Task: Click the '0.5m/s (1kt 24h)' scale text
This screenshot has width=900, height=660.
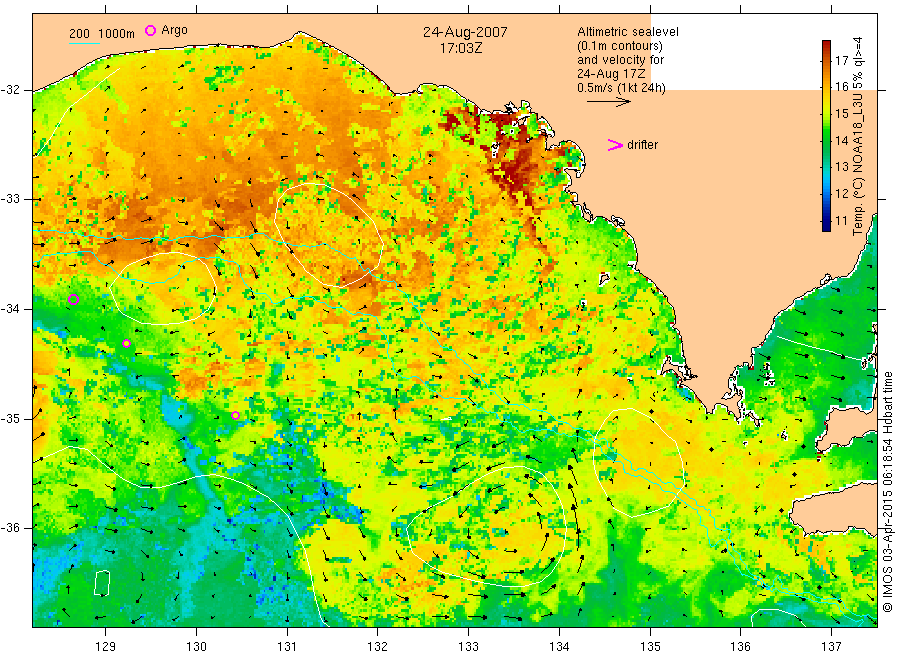Action: click(x=622, y=88)
